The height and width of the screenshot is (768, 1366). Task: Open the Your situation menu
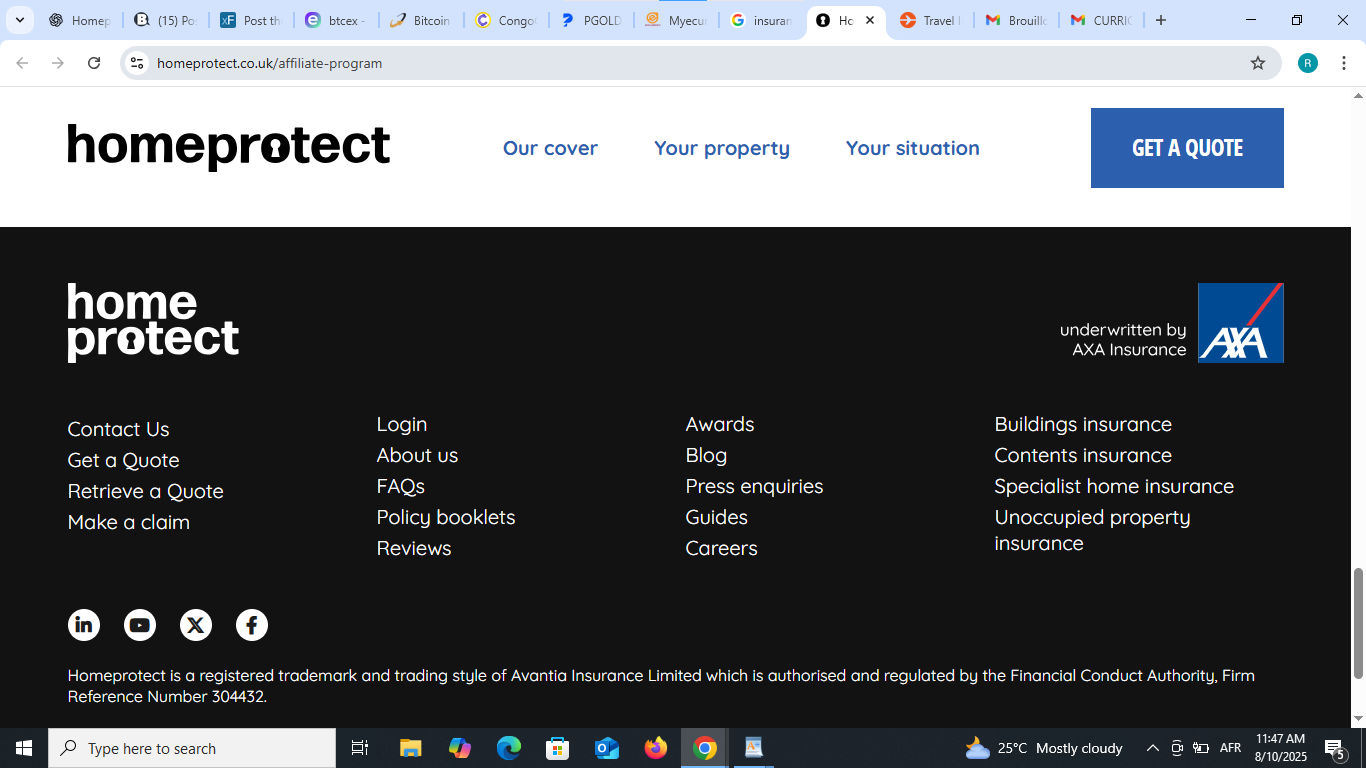point(913,148)
